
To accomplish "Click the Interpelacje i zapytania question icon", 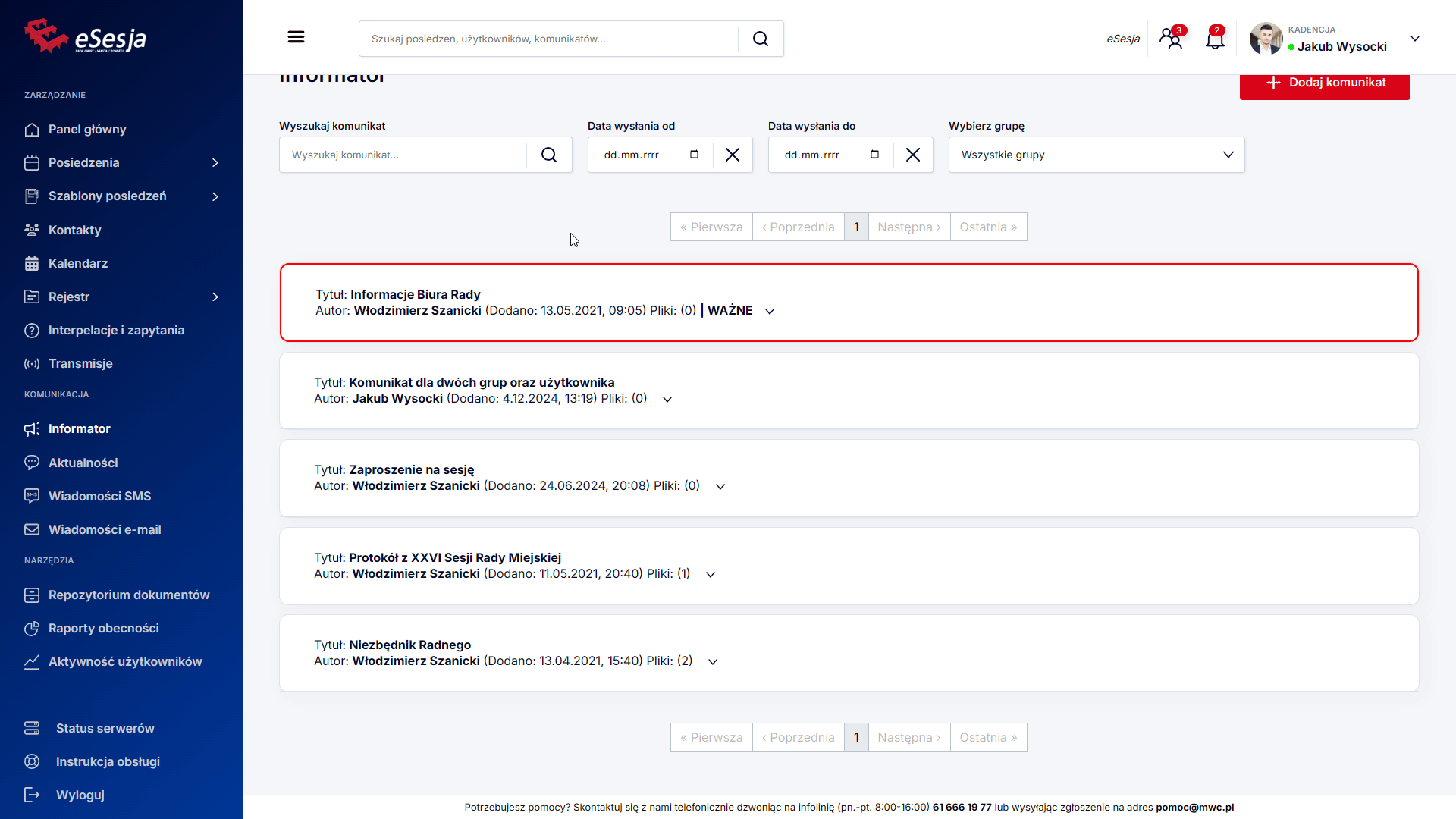I will pyautogui.click(x=32, y=331).
